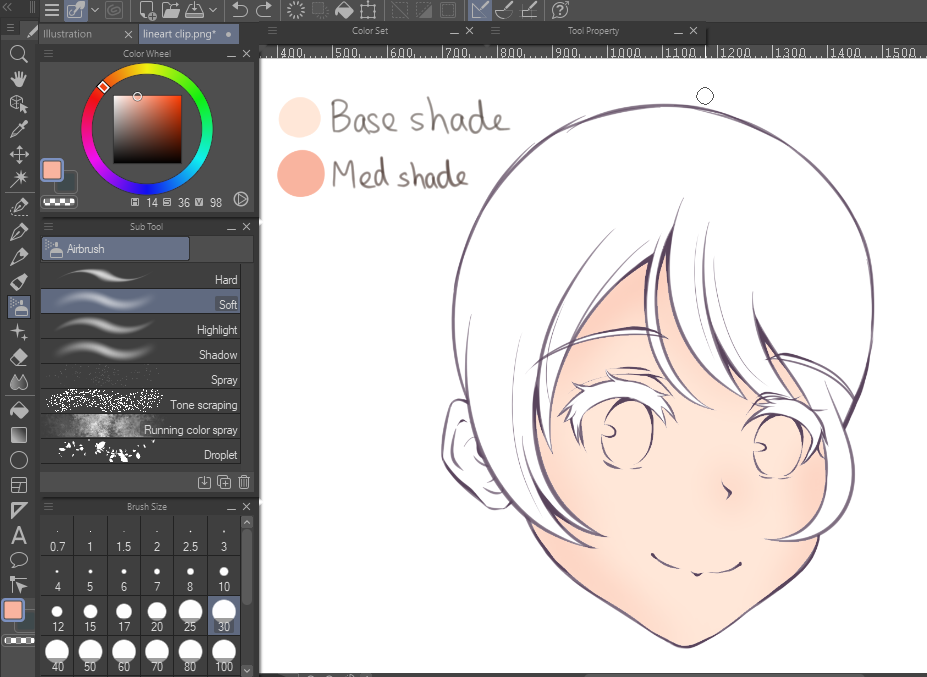The height and width of the screenshot is (677, 927).
Task: Toggle snap to ruler in command bar
Action: (x=479, y=11)
